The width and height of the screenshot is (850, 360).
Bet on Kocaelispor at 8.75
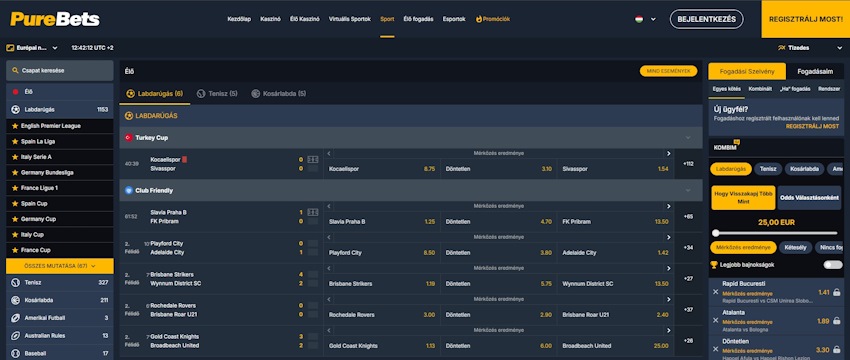point(382,169)
